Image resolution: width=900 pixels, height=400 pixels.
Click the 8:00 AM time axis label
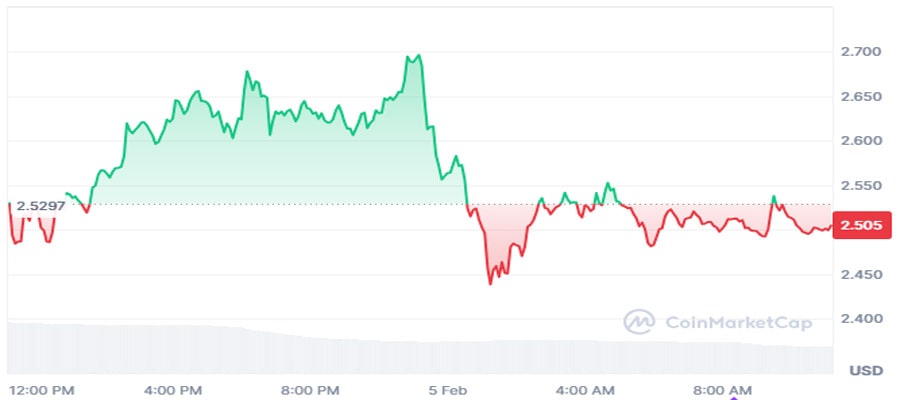coord(722,388)
